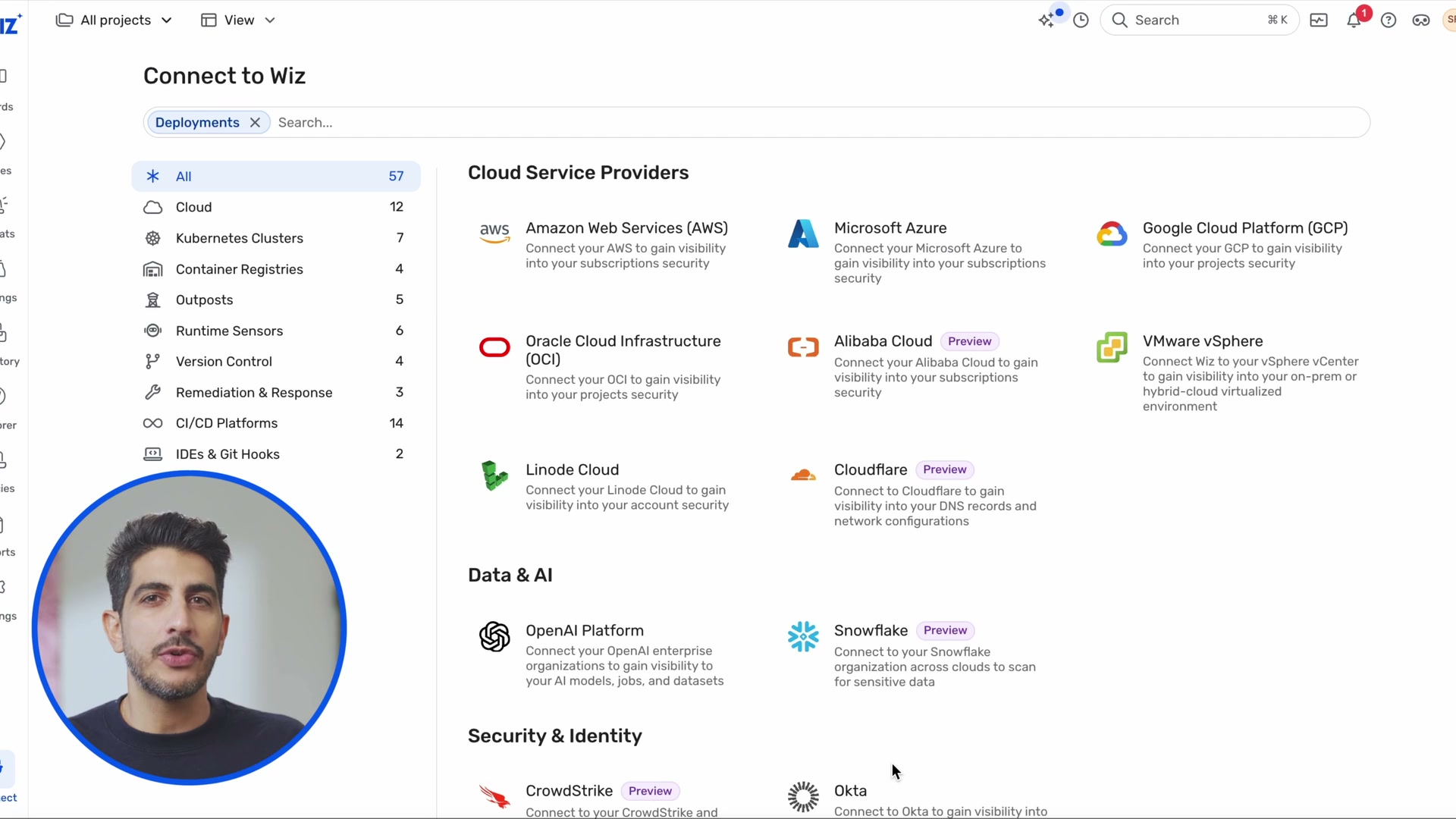Screen dimensions: 1456x819
Task: Click the Version Control category label
Action: pyautogui.click(x=224, y=362)
